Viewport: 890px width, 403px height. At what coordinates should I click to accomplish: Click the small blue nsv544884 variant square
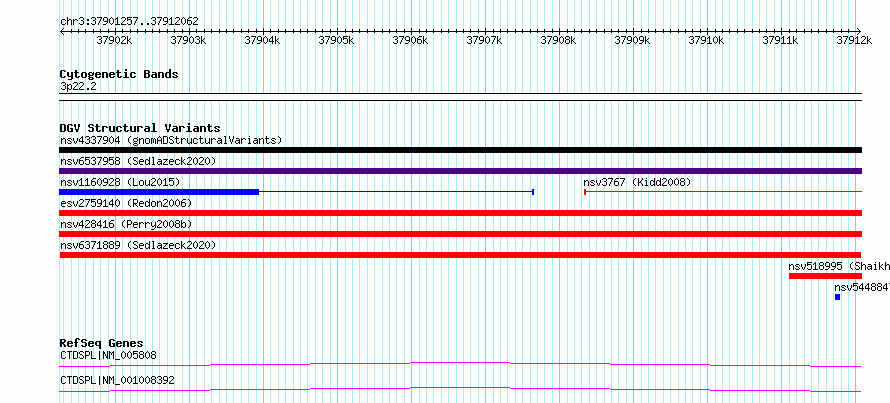pyautogui.click(x=837, y=297)
